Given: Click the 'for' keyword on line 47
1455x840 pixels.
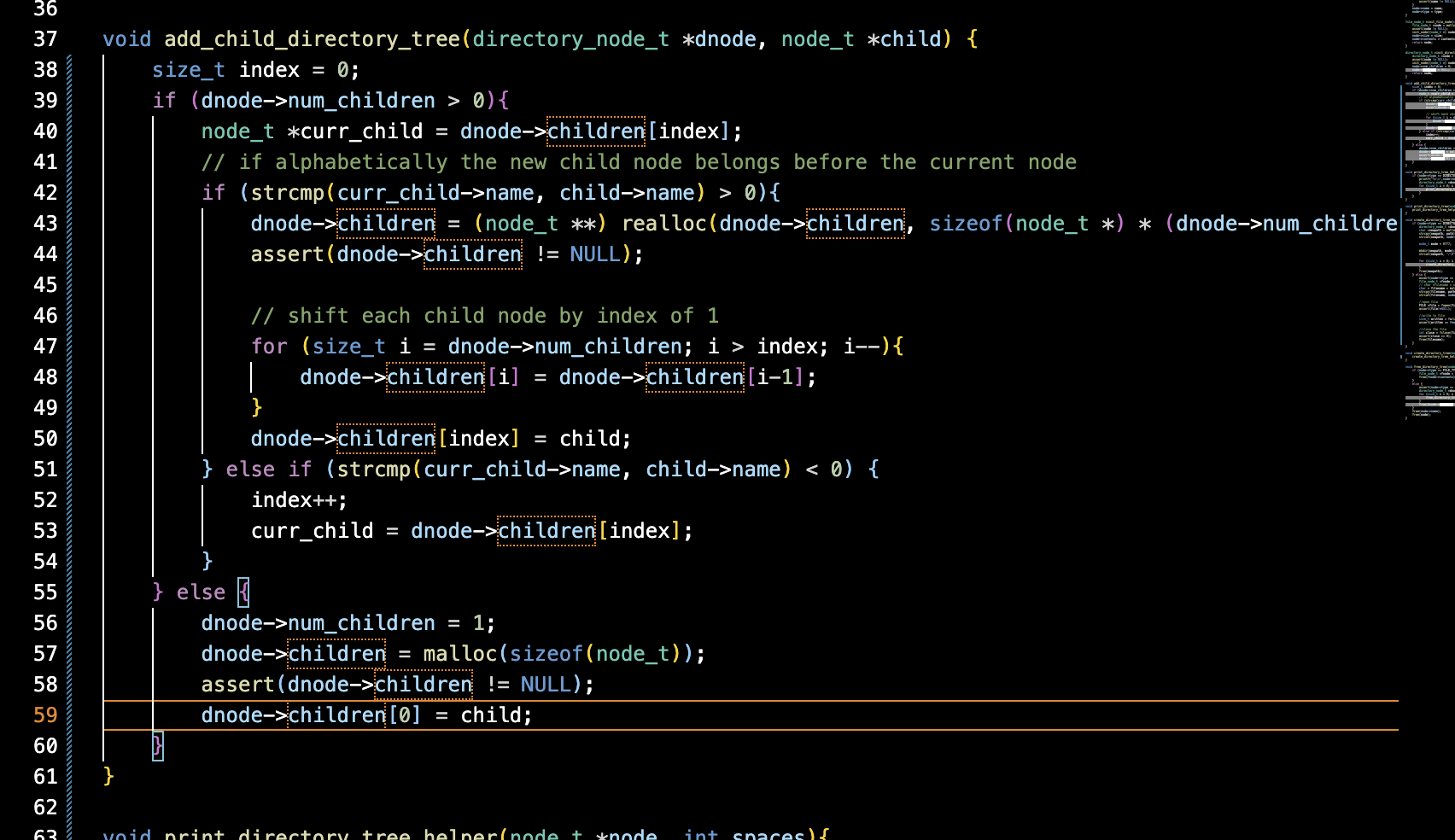Looking at the screenshot, I should point(269,347).
